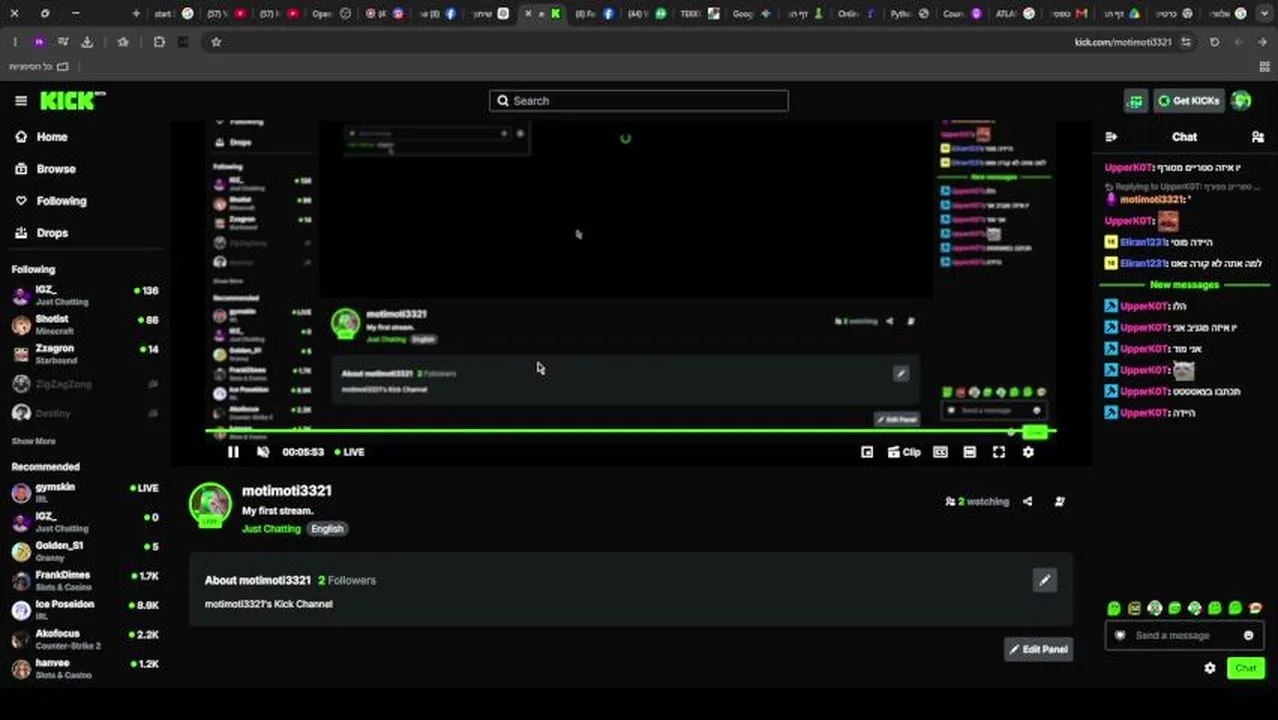Click the 2 watching viewers count

pyautogui.click(x=977, y=501)
